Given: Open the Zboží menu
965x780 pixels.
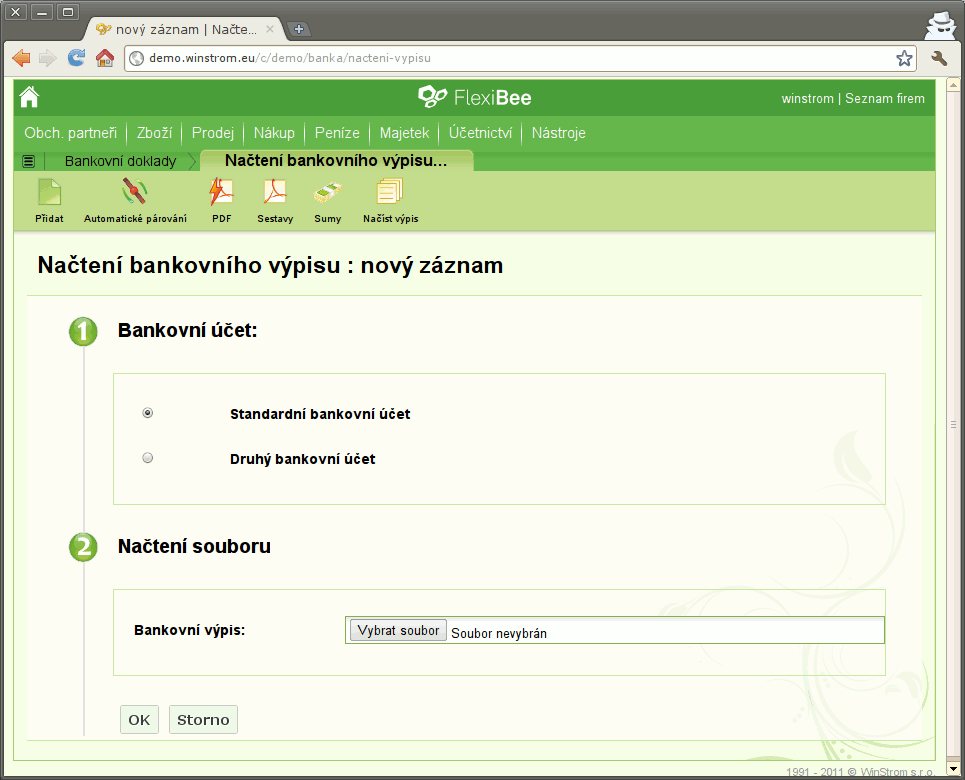Looking at the screenshot, I should [x=154, y=133].
